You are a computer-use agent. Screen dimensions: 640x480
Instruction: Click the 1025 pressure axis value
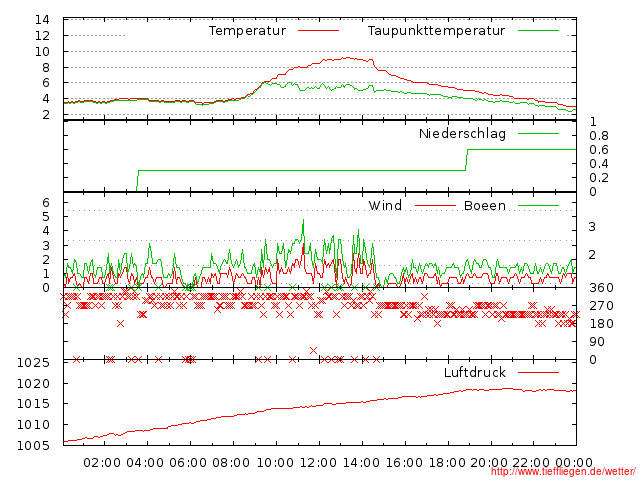coord(33,362)
